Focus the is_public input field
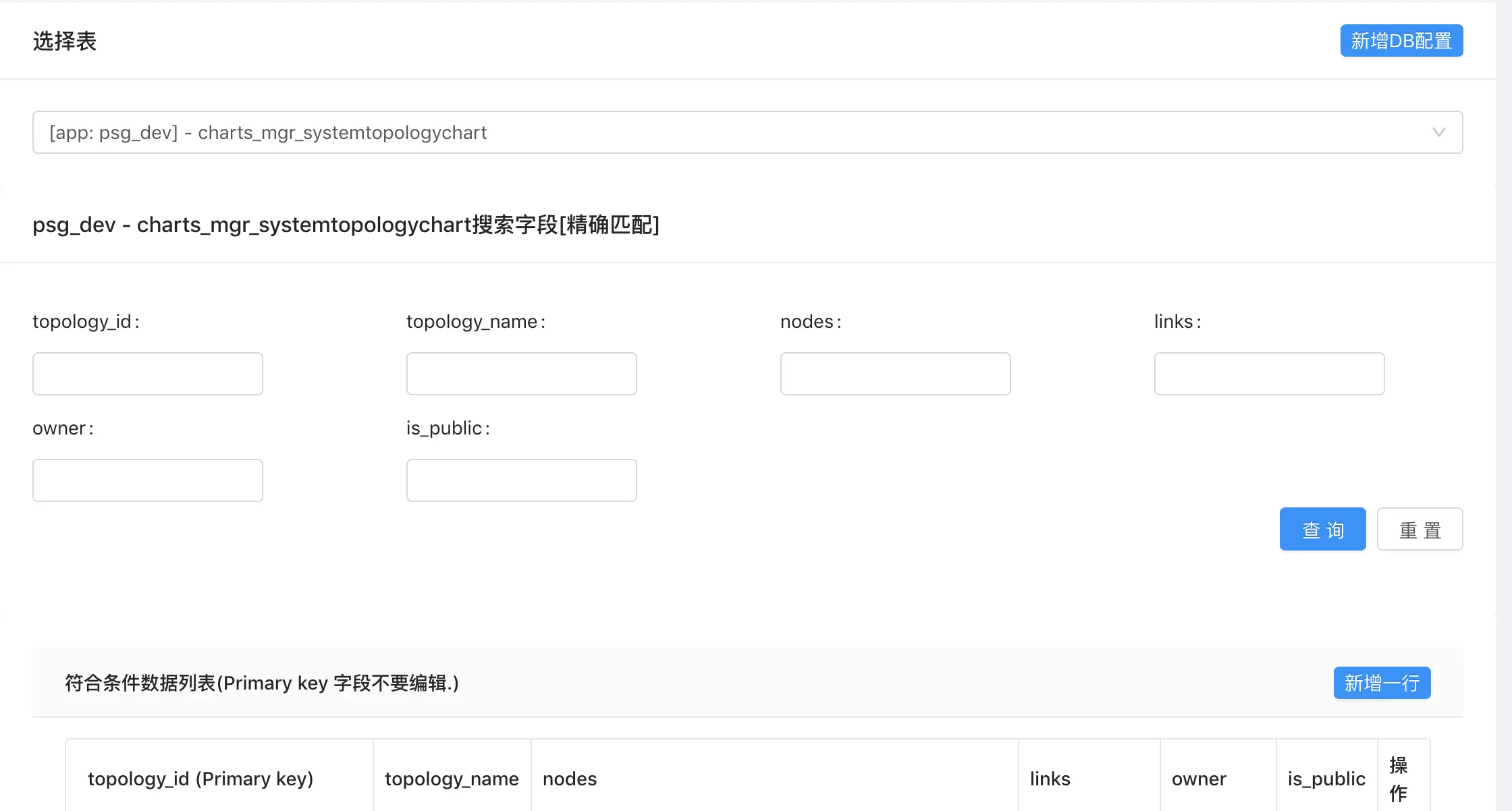This screenshot has height=811, width=1512. (521, 480)
